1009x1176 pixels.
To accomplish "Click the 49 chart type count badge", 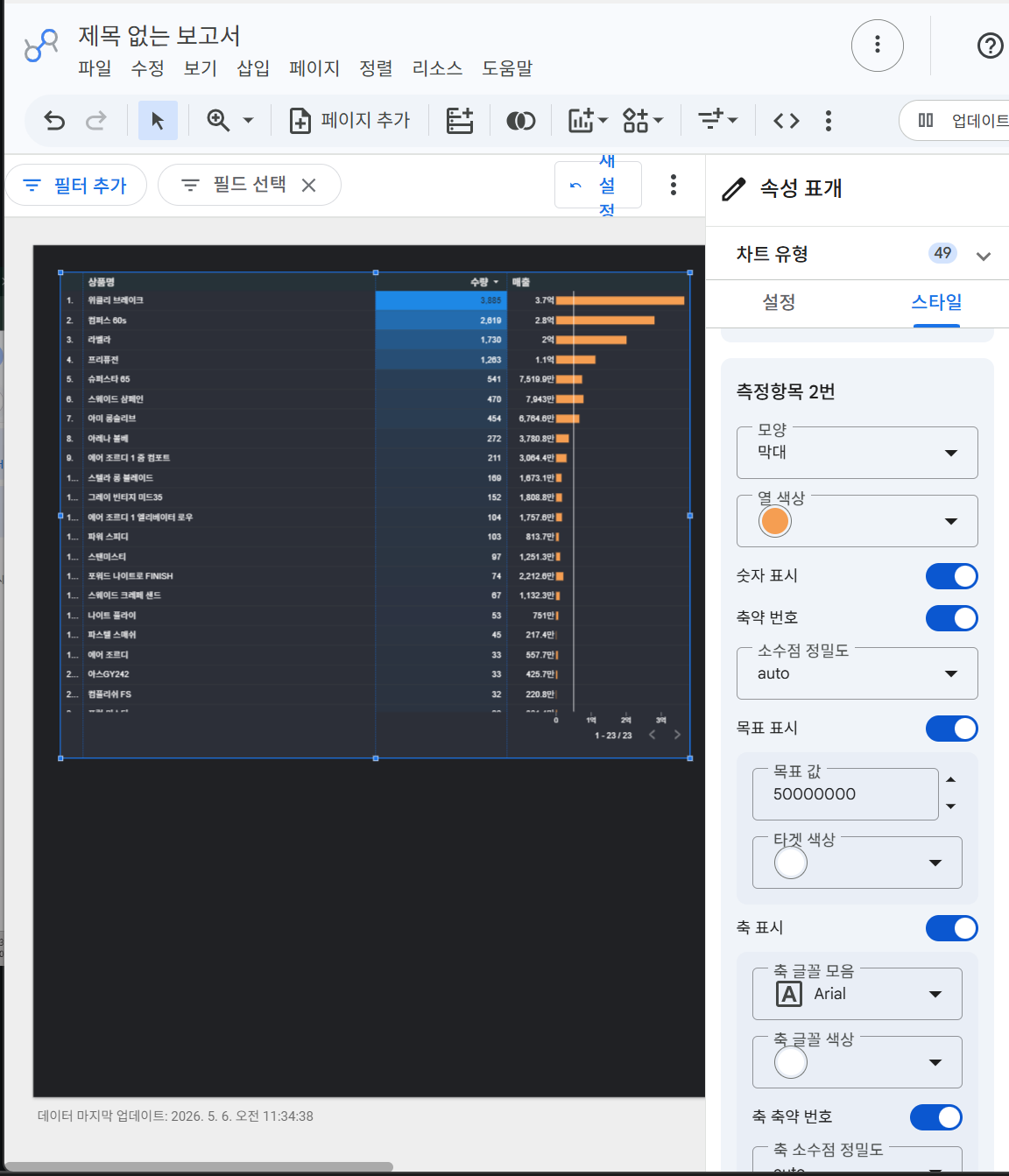I will coord(942,253).
